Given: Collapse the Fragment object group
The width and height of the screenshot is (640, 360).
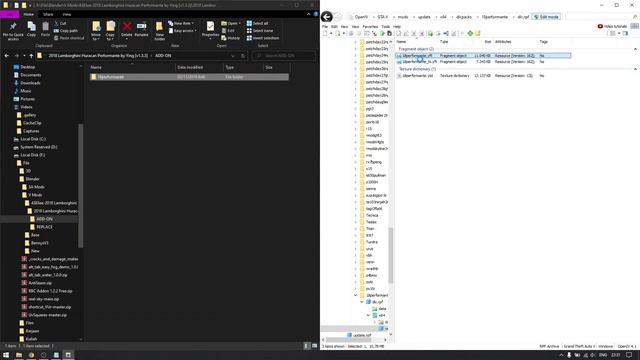Looking at the screenshot, I should (635, 49).
